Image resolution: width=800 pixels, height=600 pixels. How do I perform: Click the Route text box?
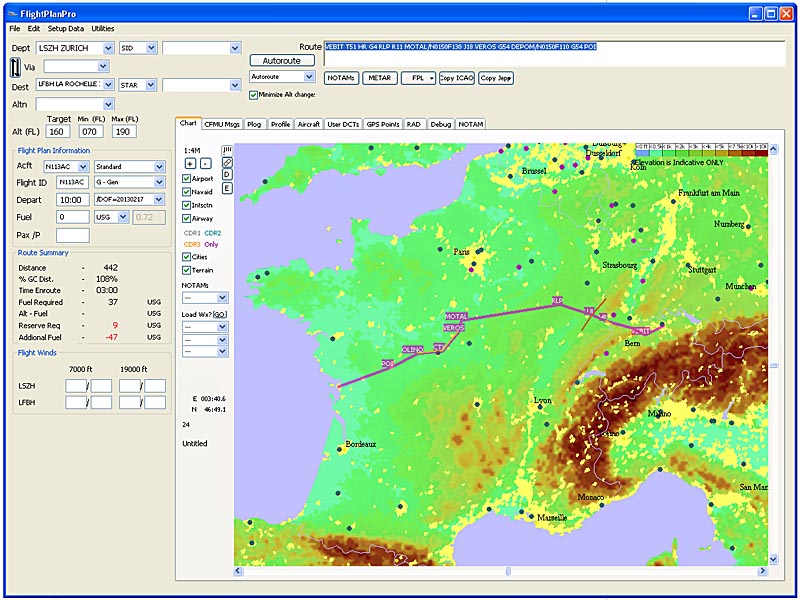click(x=555, y=54)
